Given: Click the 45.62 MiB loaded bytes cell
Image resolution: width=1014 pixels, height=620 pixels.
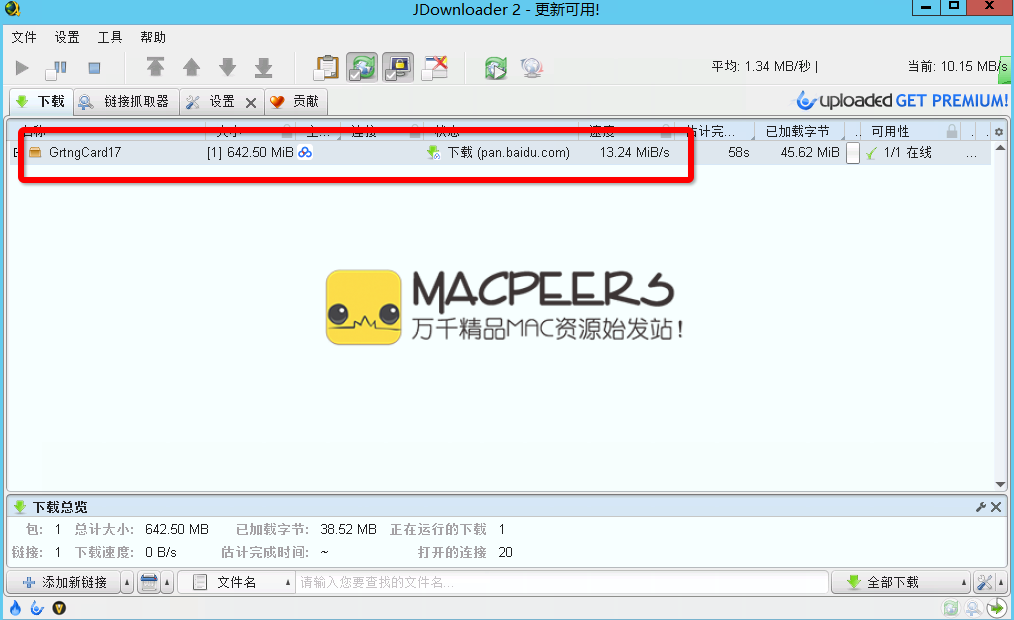Looking at the screenshot, I should coord(810,153).
